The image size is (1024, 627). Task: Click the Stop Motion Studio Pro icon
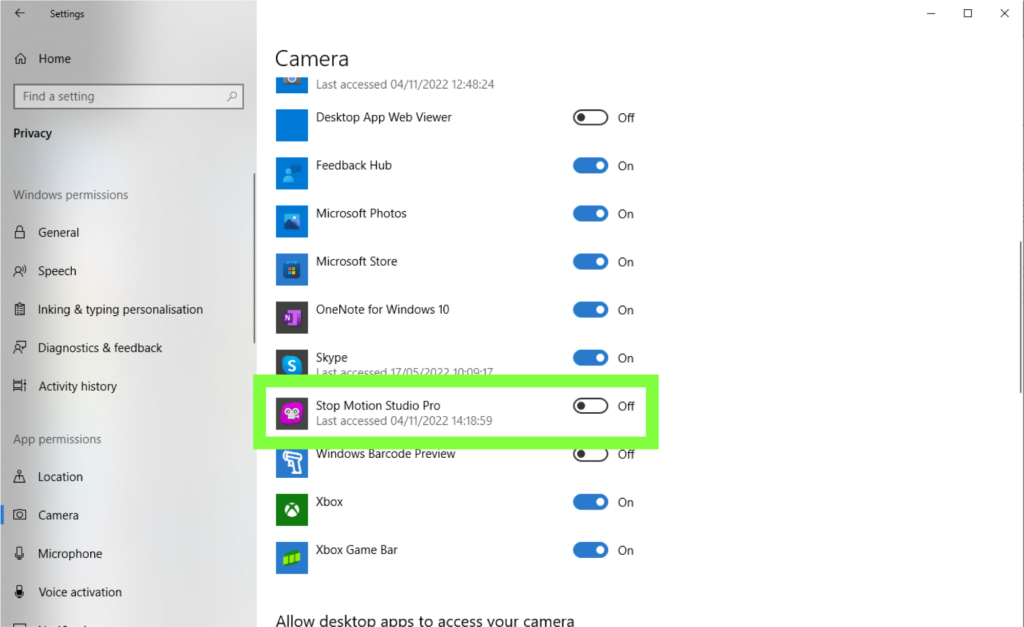291,413
